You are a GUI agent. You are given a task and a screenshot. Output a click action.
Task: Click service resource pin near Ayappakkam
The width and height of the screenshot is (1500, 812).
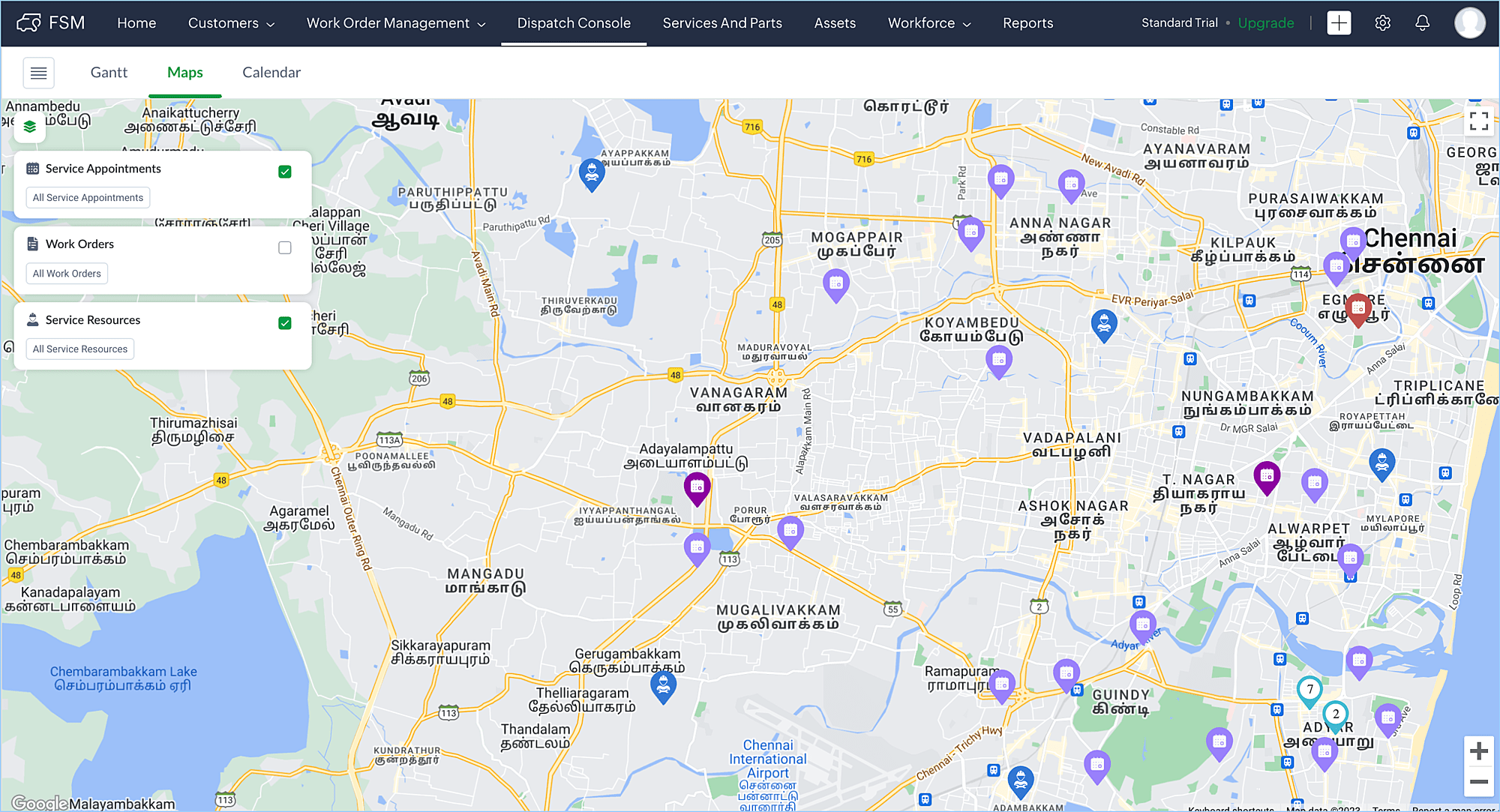(x=592, y=173)
